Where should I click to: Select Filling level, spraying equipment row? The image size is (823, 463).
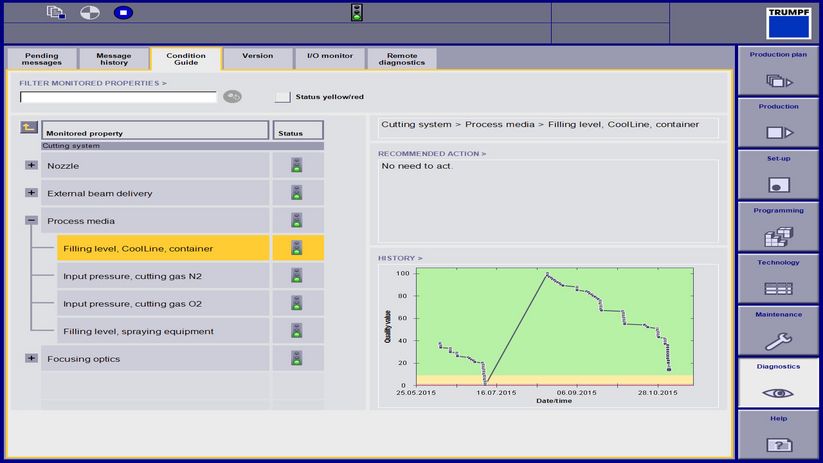pos(163,331)
